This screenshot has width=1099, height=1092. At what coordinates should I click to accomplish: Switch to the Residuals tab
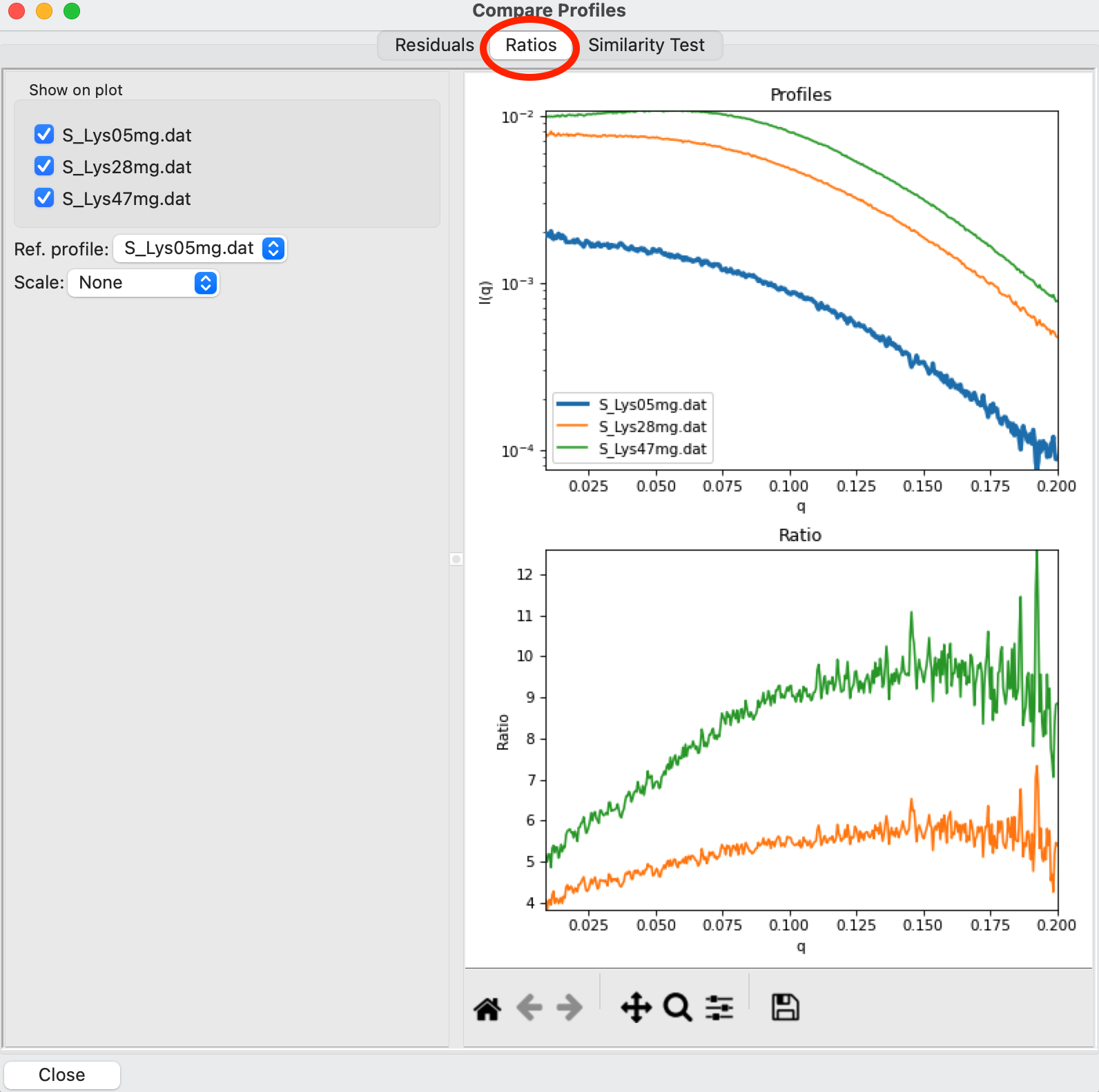pos(434,46)
